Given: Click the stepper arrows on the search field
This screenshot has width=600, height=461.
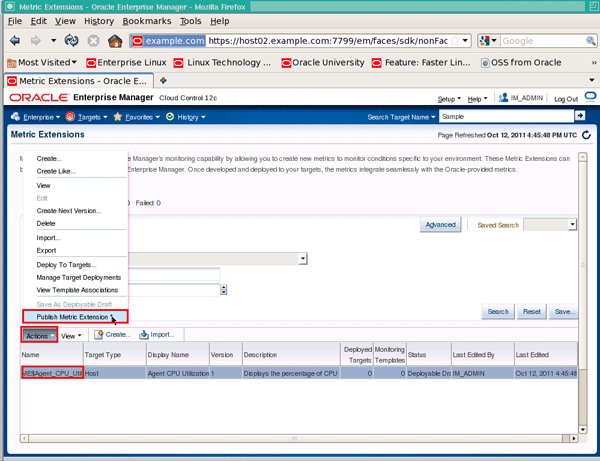Looking at the screenshot, I should pos(223,290).
